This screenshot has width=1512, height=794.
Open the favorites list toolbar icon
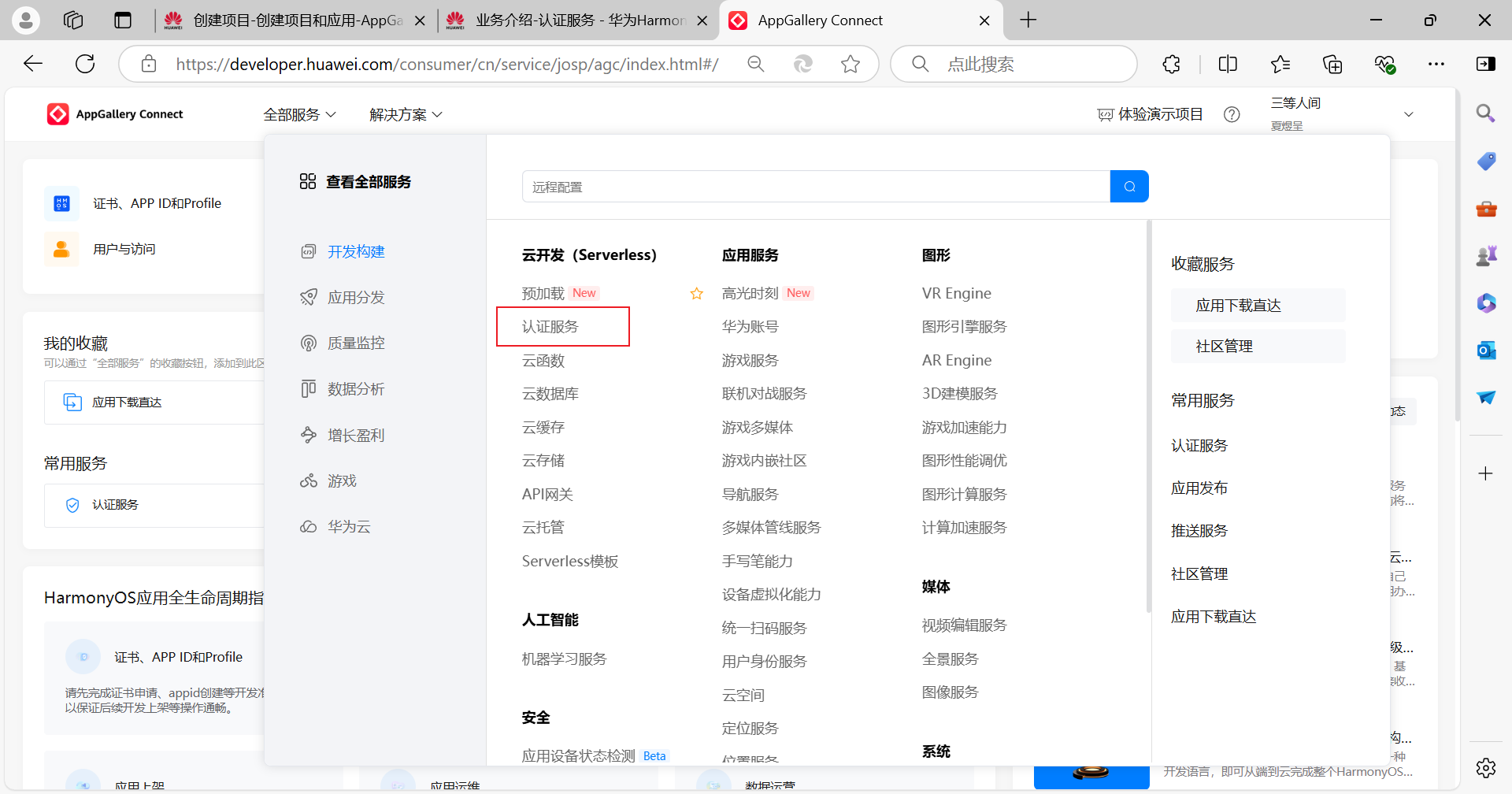coord(1280,64)
